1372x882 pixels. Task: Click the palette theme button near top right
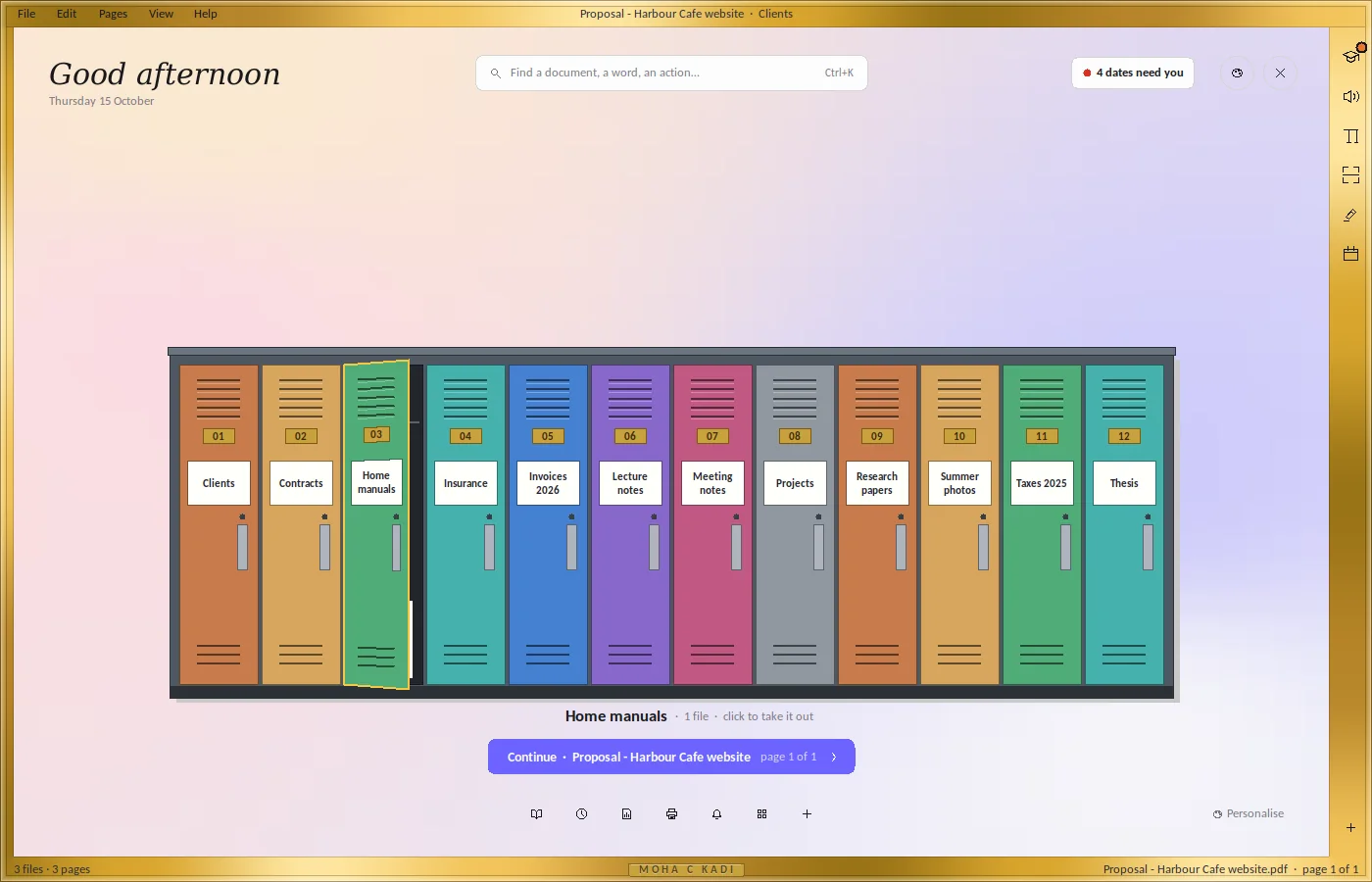tap(1237, 73)
